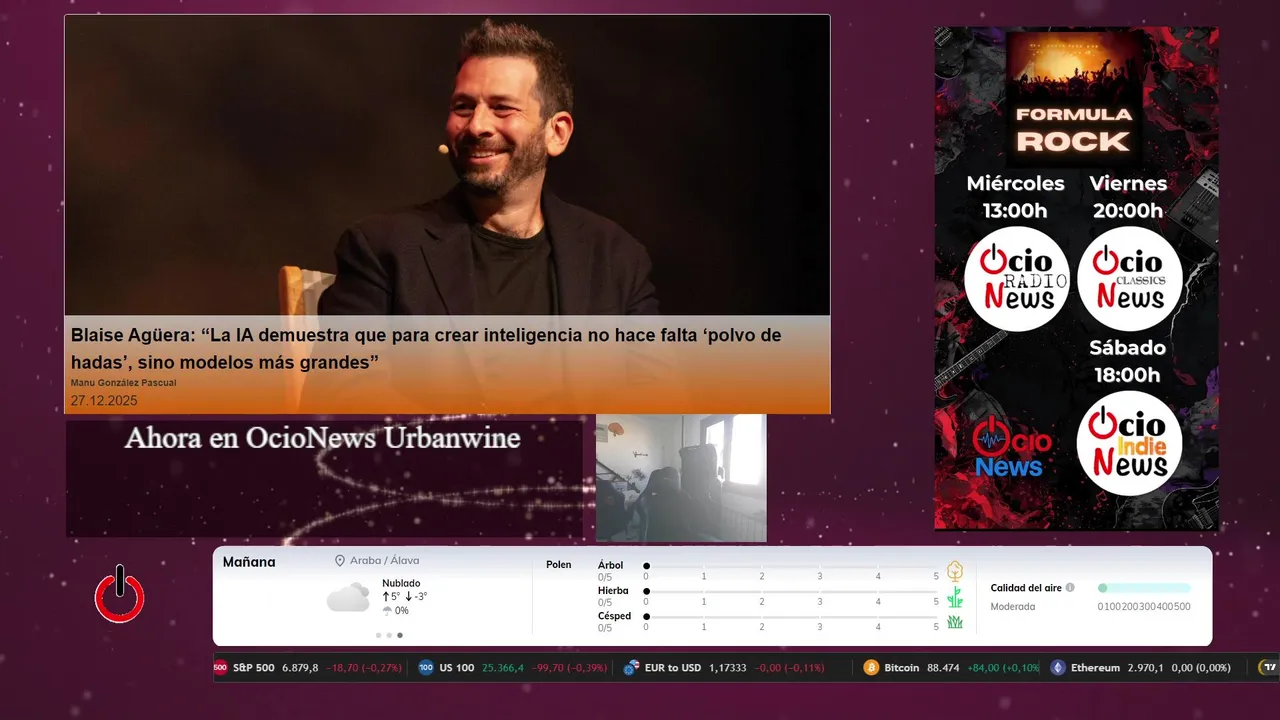This screenshot has height=720, width=1280.
Task: Click the red and blue OcioNews logo
Action: click(1012, 447)
